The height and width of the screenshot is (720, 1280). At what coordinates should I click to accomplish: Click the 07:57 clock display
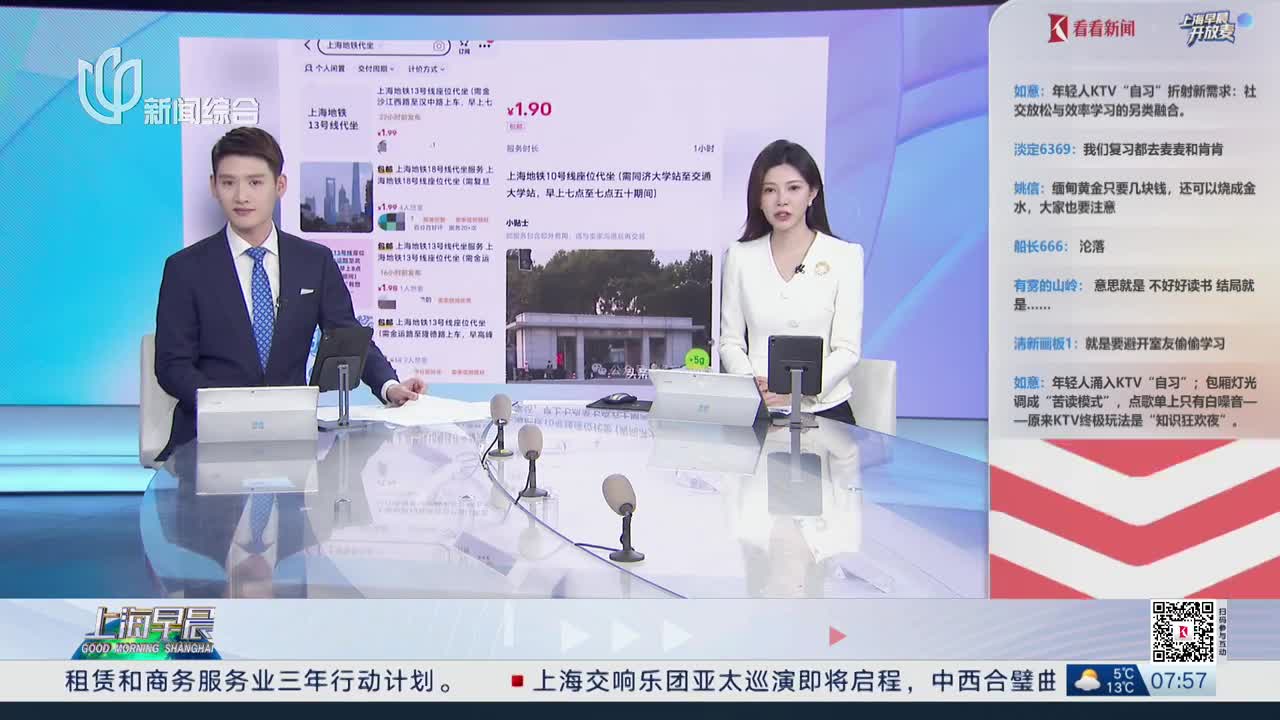coord(1178,682)
